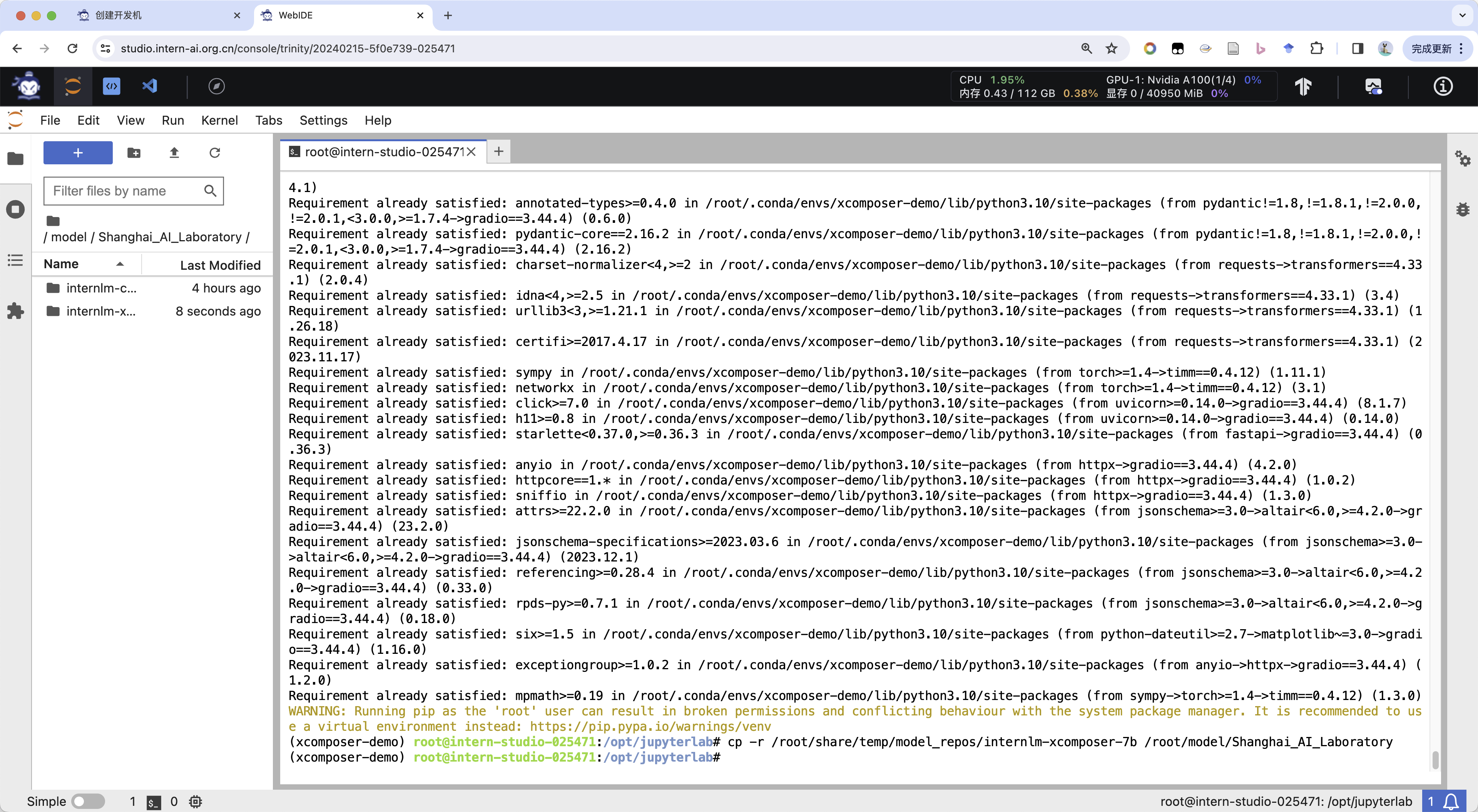The height and width of the screenshot is (812, 1478).
Task: Switch to the VS Code icon
Action: click(150, 86)
